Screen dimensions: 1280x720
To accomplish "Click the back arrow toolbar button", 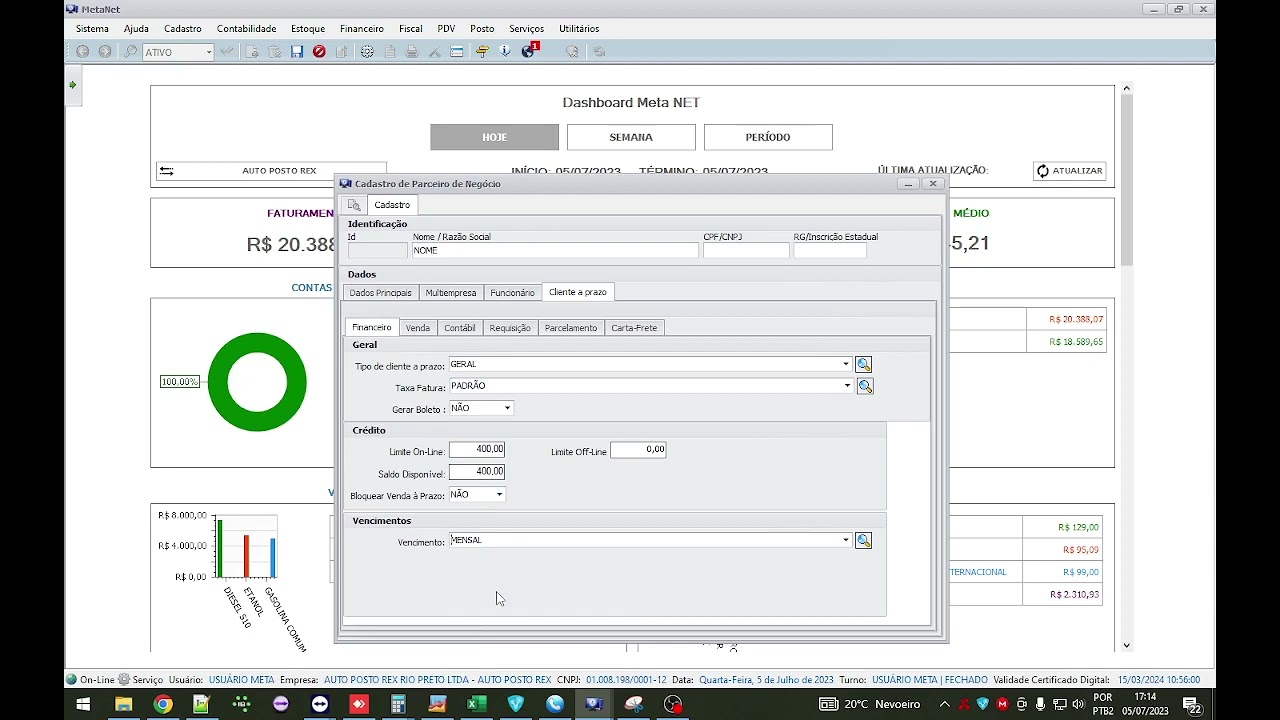I will [82, 51].
